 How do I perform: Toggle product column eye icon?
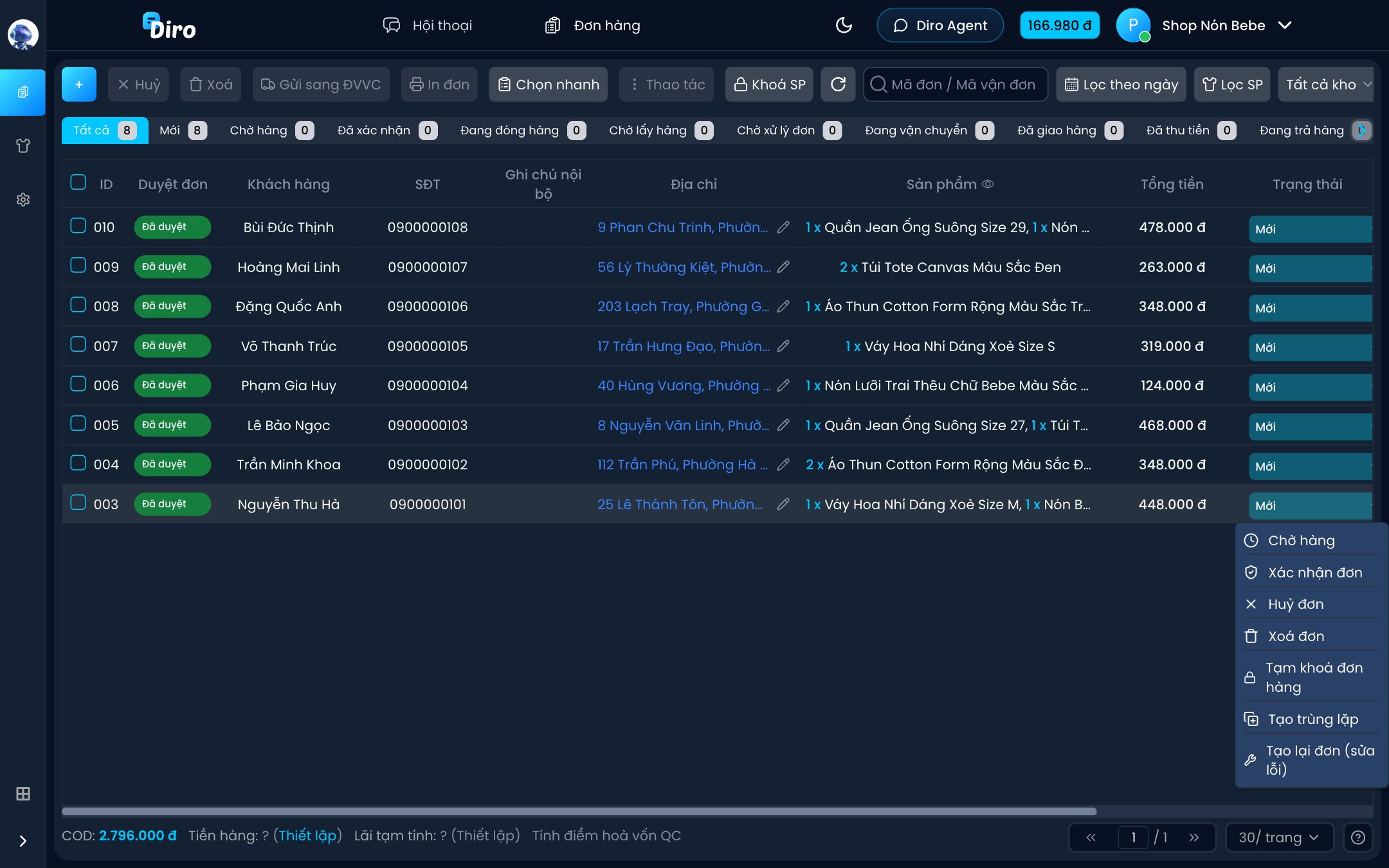tap(988, 184)
